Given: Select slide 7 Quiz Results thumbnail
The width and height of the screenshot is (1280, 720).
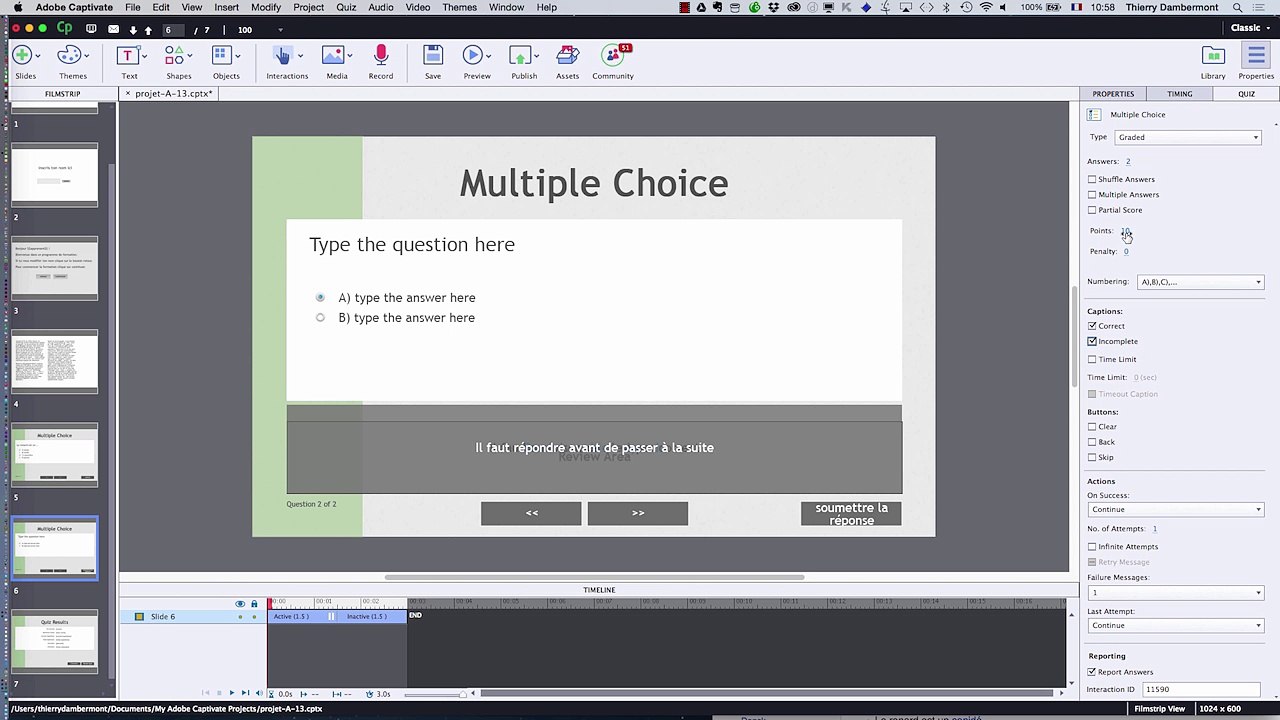Looking at the screenshot, I should [x=55, y=641].
